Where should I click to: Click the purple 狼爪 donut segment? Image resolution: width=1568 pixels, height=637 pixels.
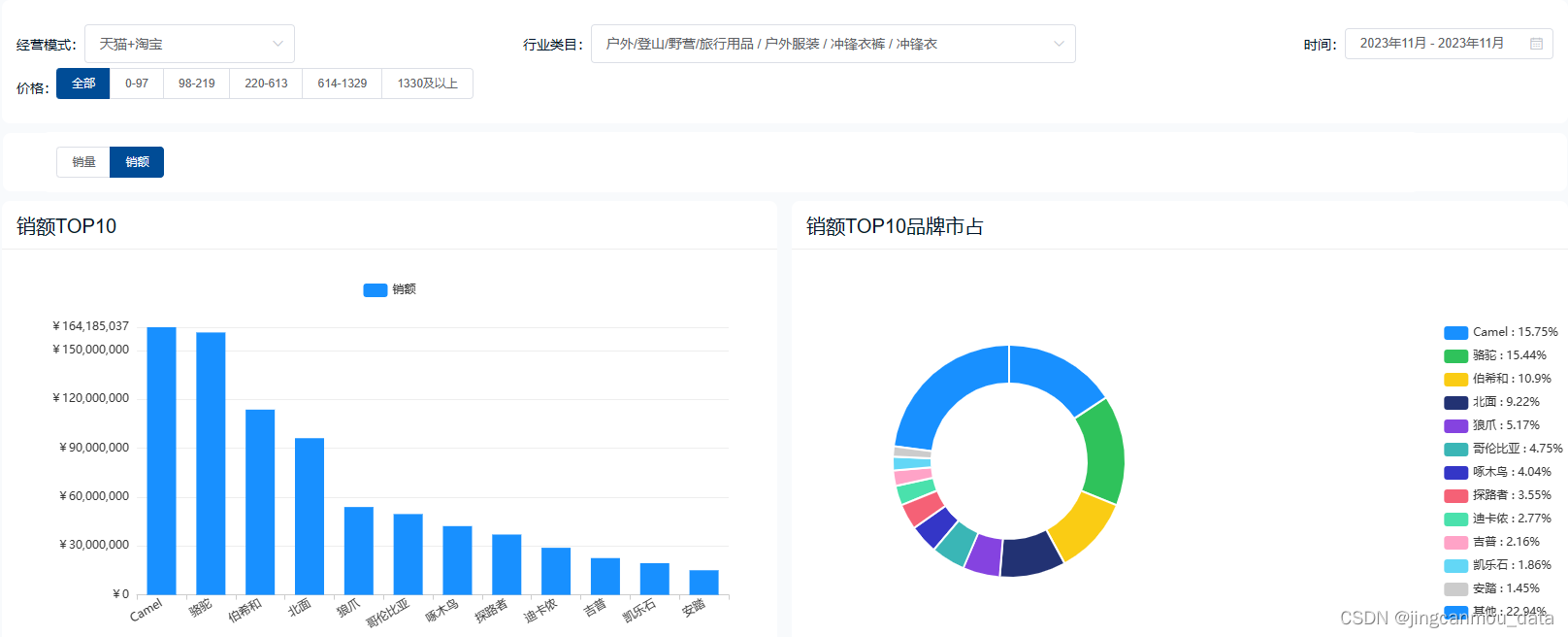tap(984, 554)
